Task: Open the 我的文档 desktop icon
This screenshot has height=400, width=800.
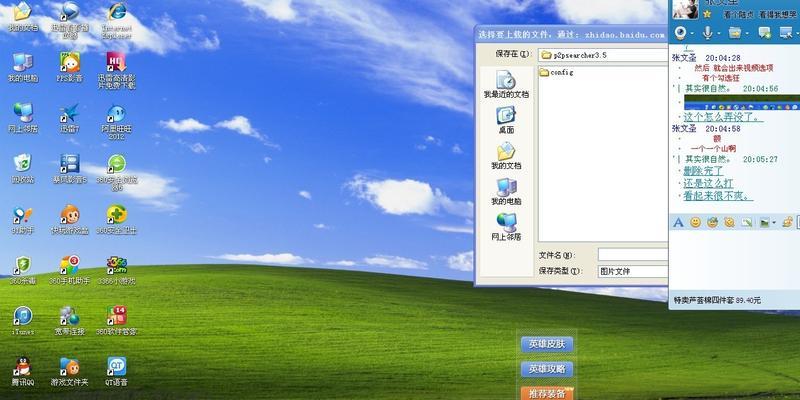Action: click(22, 16)
